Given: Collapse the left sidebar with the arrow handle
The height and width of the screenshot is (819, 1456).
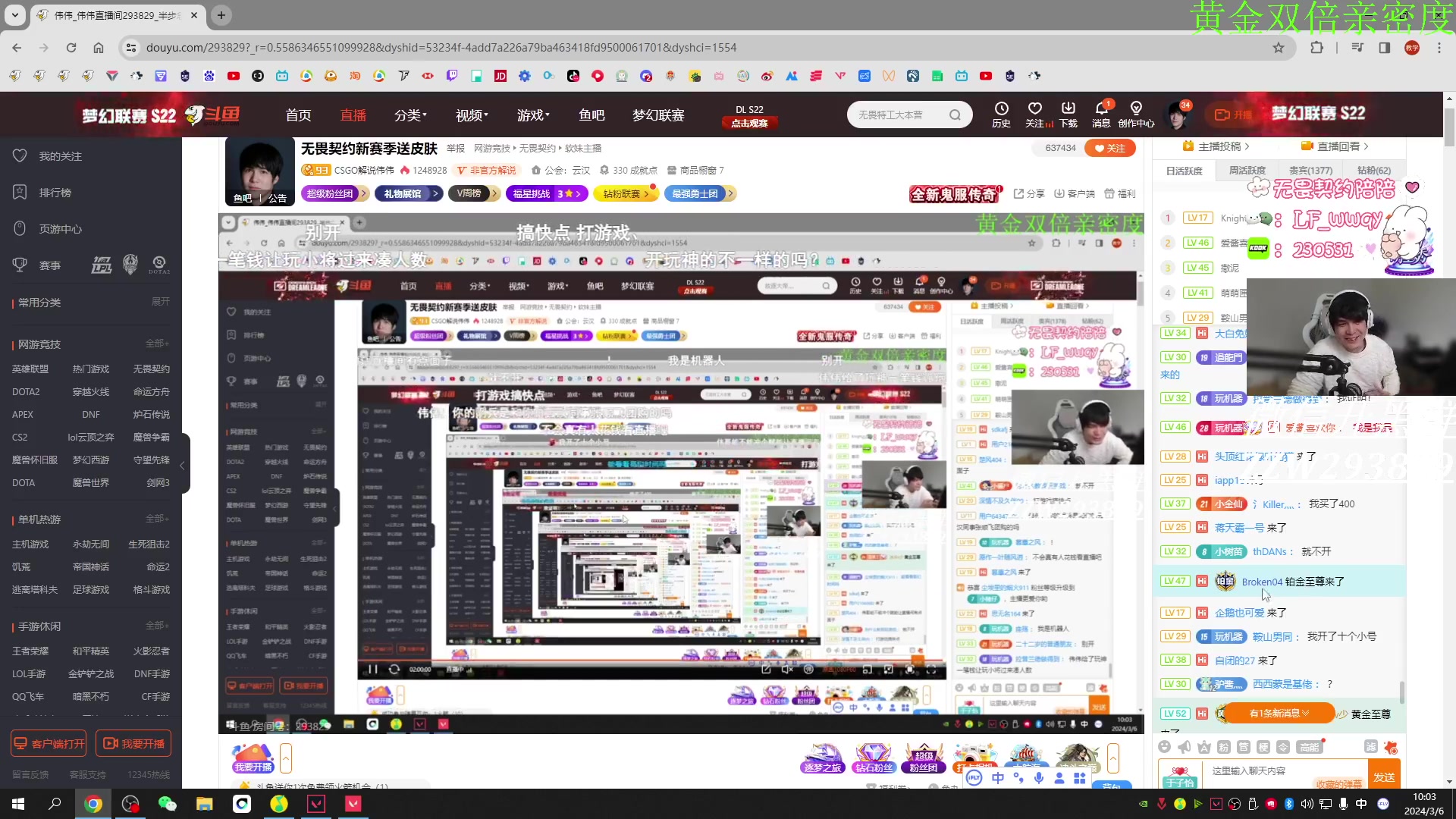Looking at the screenshot, I should [183, 464].
